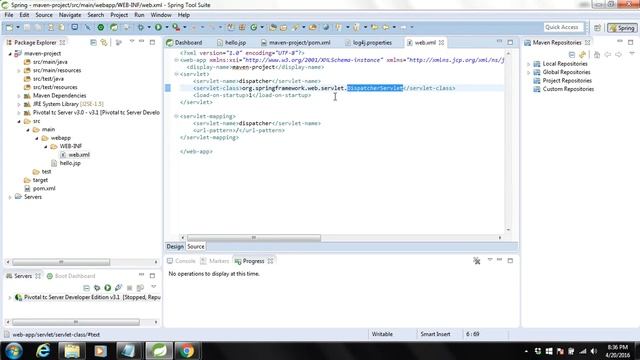
Task: Click the Profile server icon in Servers view
Action: 118,288
